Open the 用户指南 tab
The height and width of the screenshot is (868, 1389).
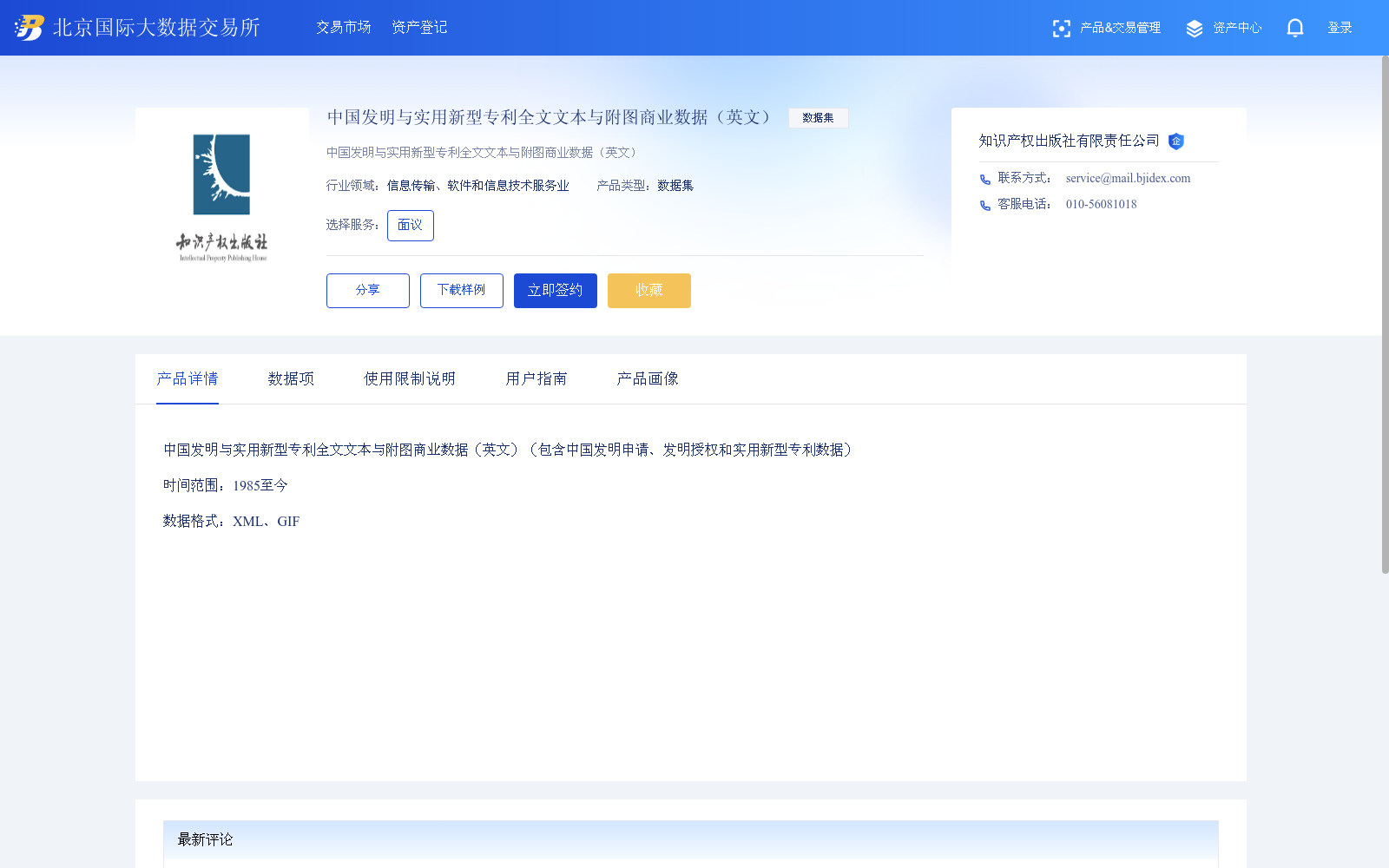click(x=537, y=379)
